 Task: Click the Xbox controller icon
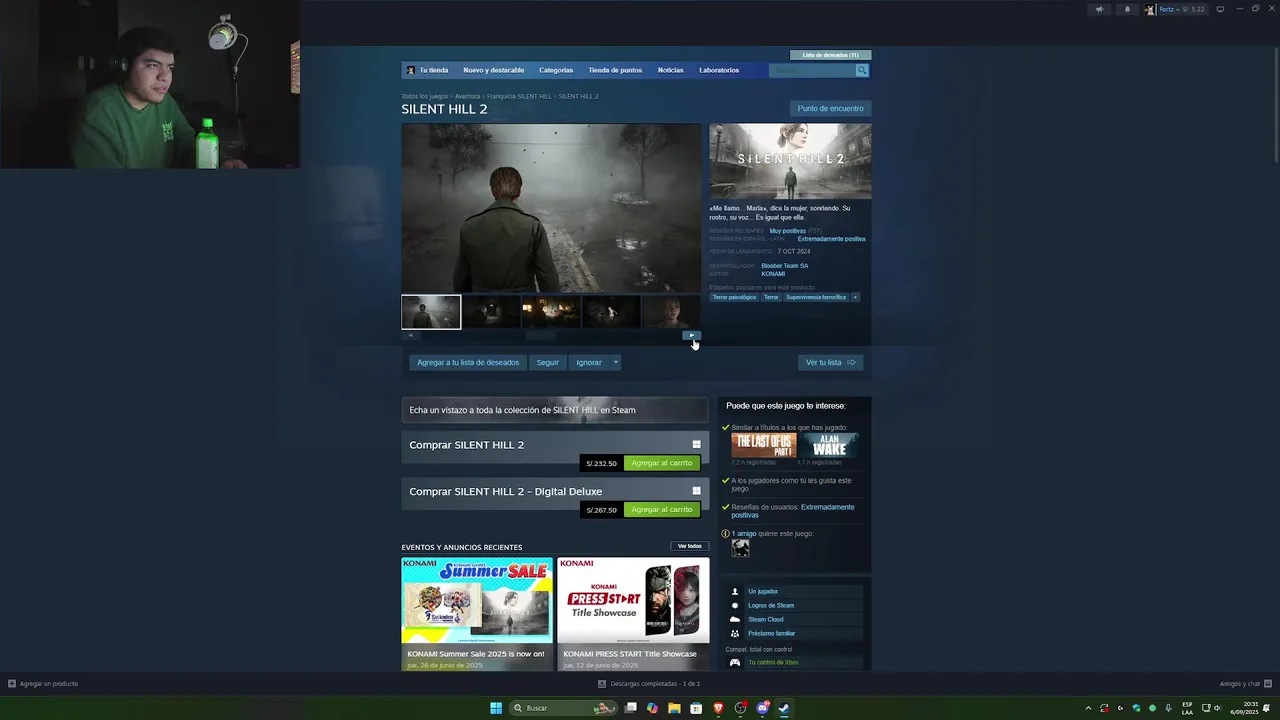[x=735, y=662]
